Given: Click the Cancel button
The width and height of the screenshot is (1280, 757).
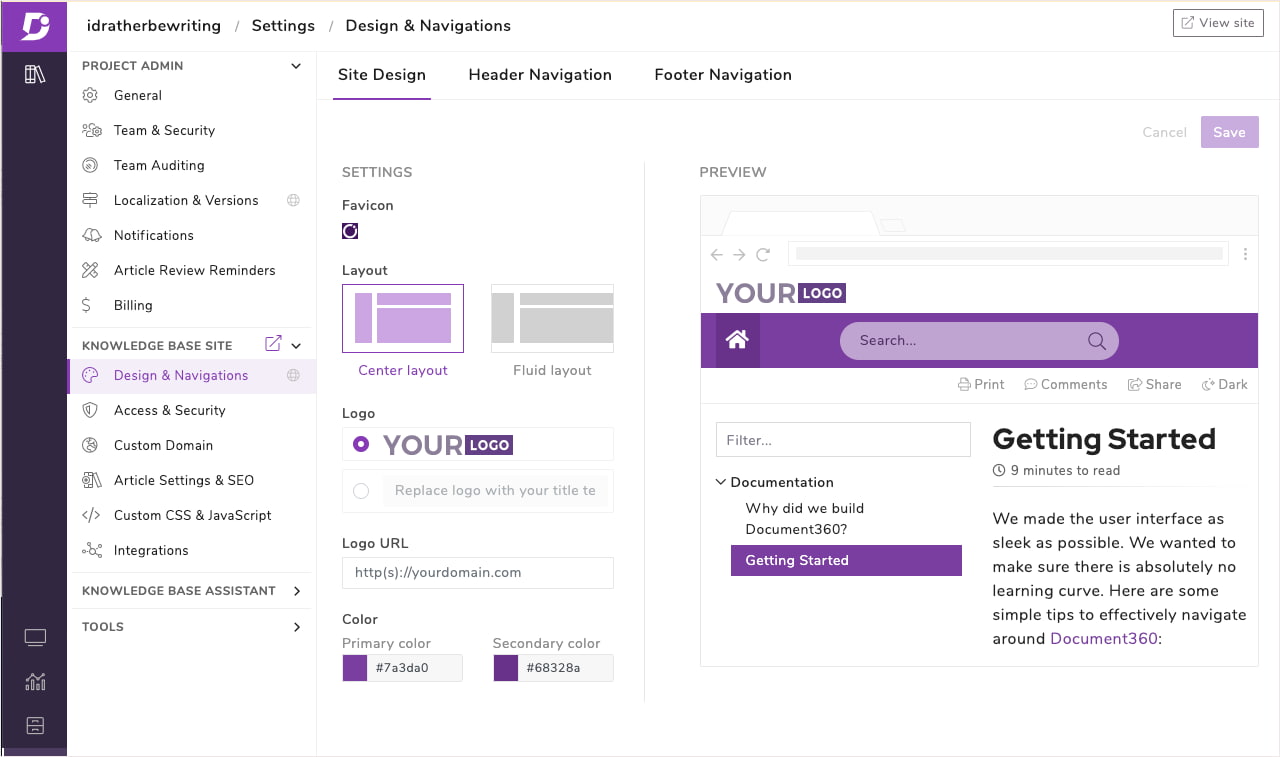Looking at the screenshot, I should point(1164,132).
